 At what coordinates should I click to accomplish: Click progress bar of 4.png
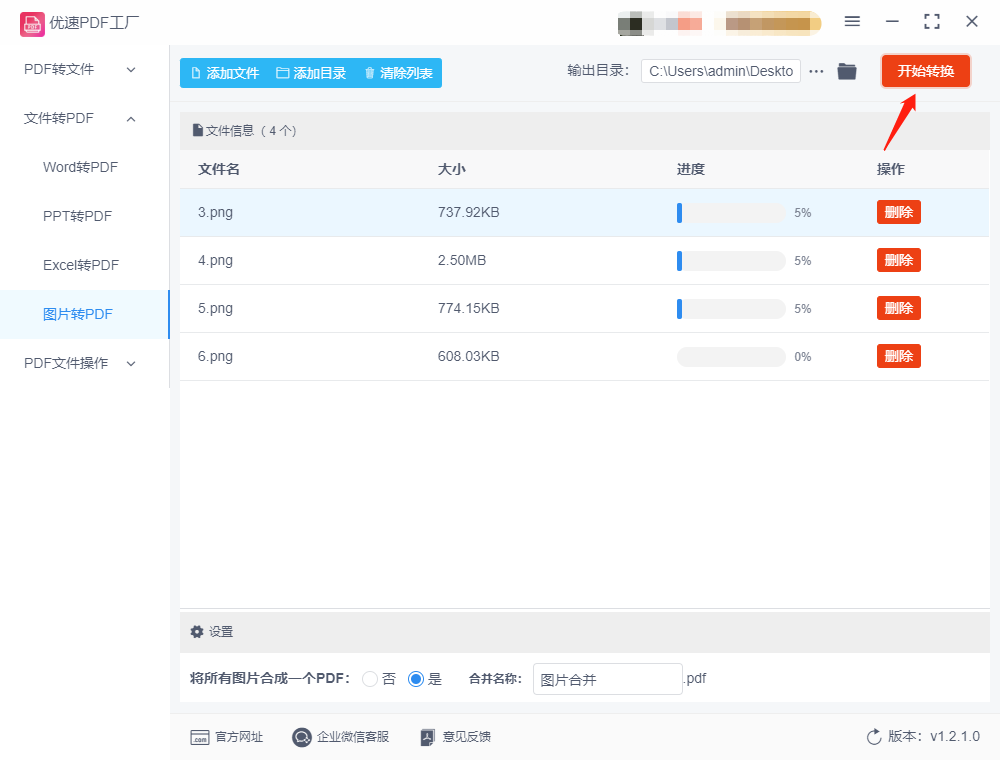pyautogui.click(x=731, y=261)
